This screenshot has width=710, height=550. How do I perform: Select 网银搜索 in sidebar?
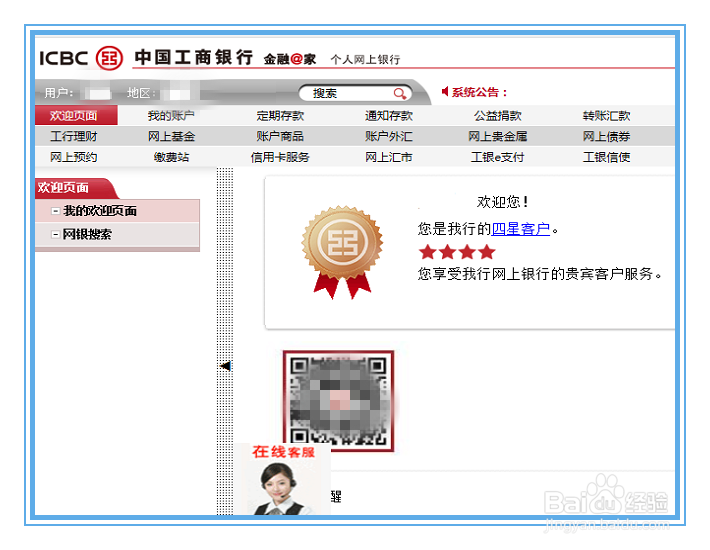click(87, 234)
